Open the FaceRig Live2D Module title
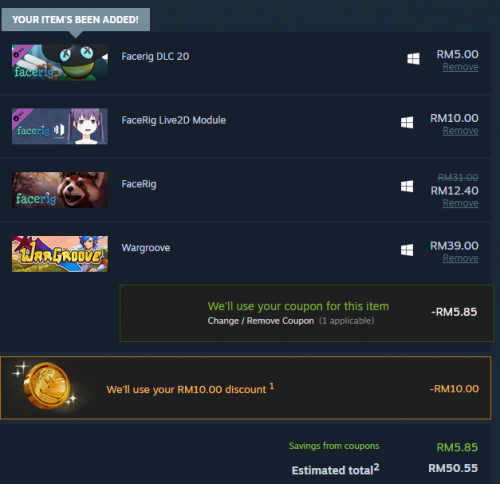Viewport: 500px width, 484px height. pos(174,120)
